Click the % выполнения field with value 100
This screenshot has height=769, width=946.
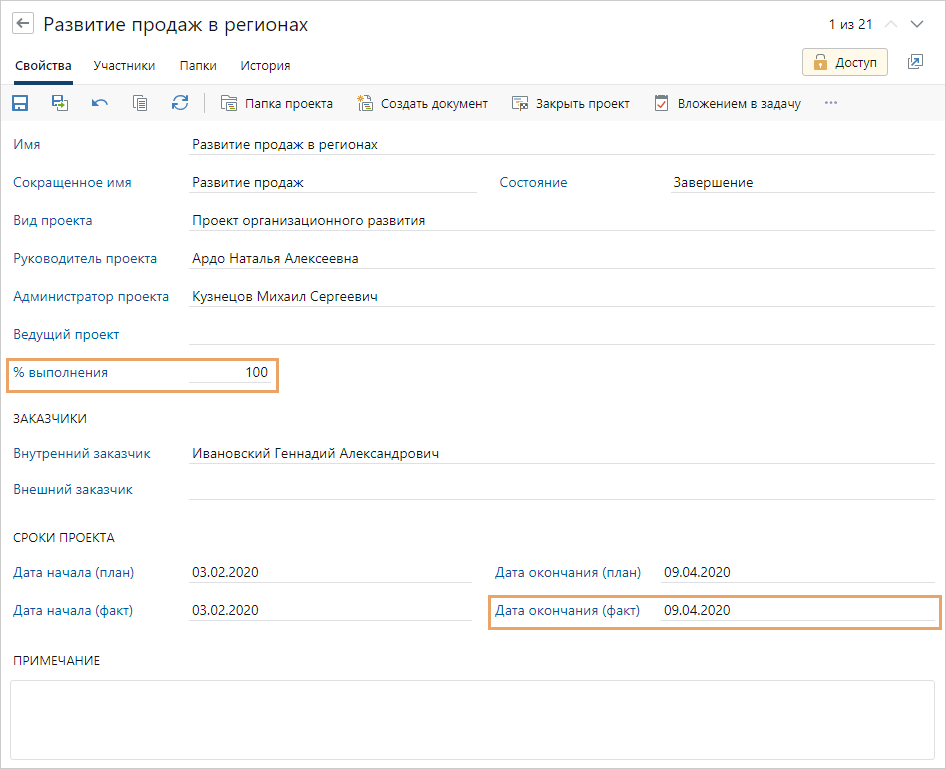[230, 373]
